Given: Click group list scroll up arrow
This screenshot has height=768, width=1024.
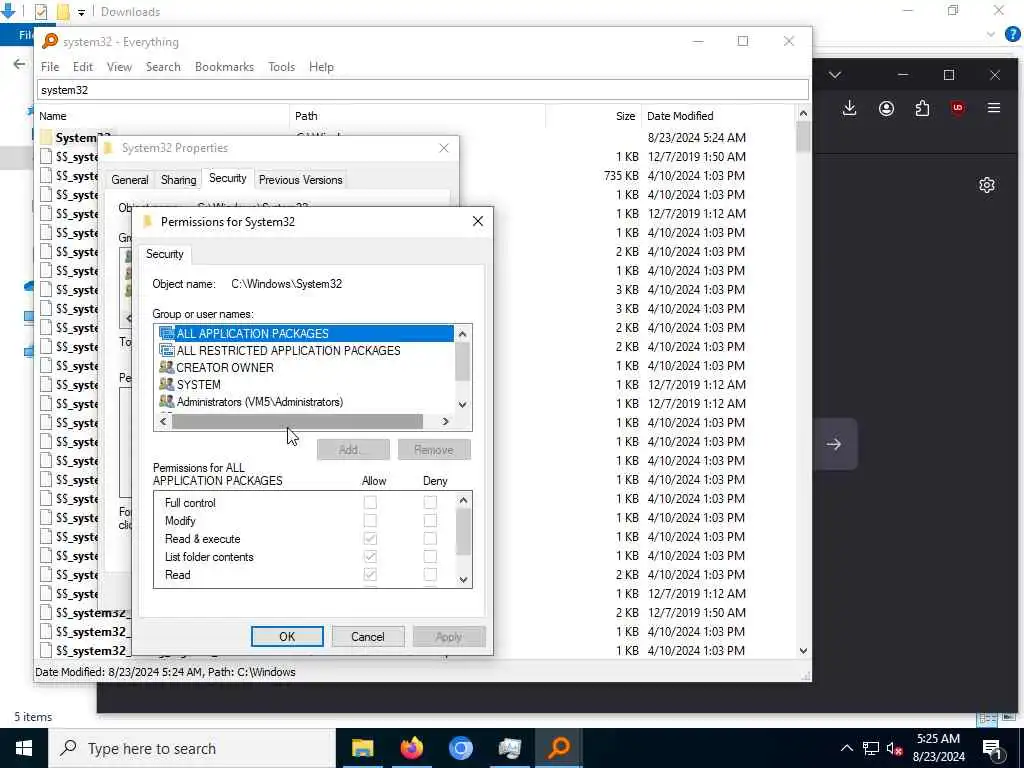Looking at the screenshot, I should (462, 334).
